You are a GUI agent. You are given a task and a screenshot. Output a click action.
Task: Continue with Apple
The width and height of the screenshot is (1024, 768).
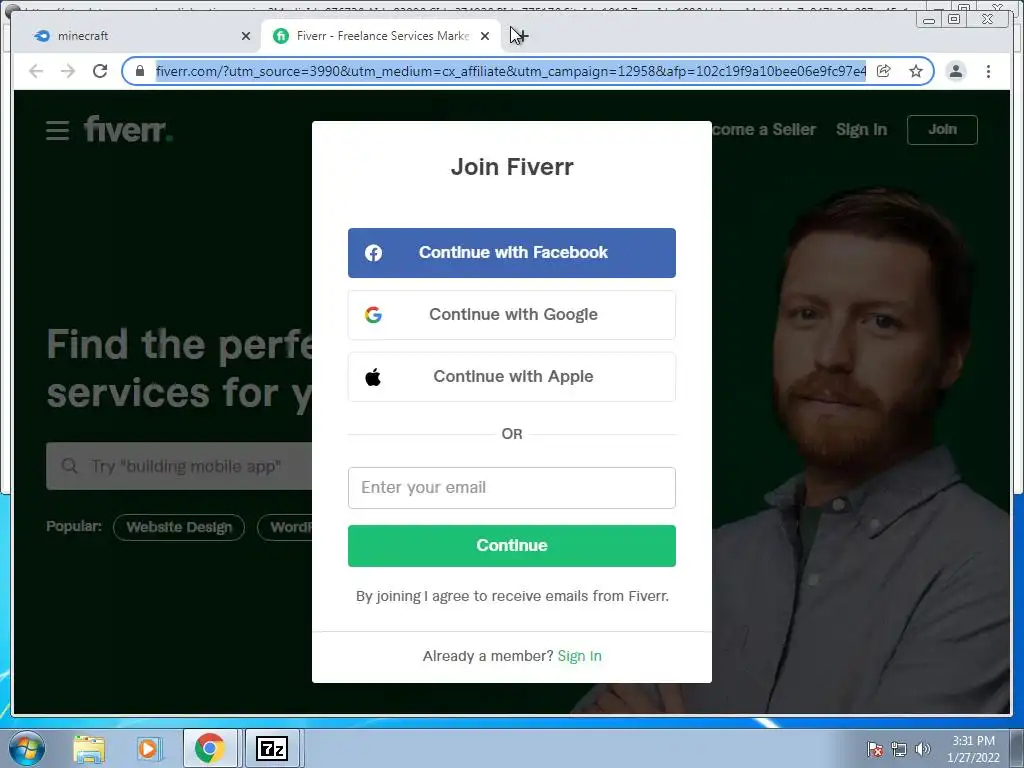click(511, 377)
